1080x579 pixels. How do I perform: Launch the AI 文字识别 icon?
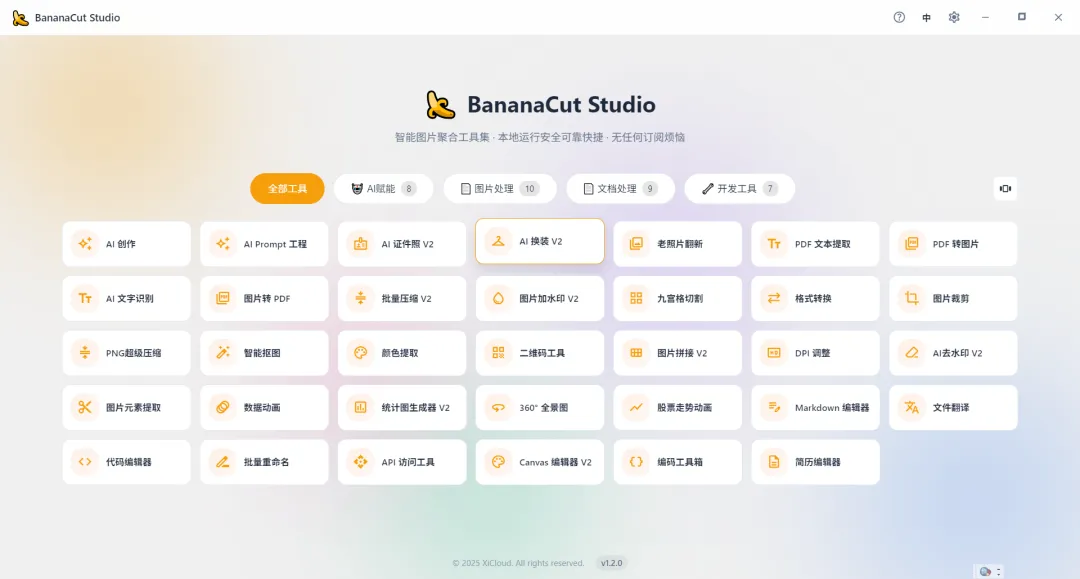tap(85, 298)
